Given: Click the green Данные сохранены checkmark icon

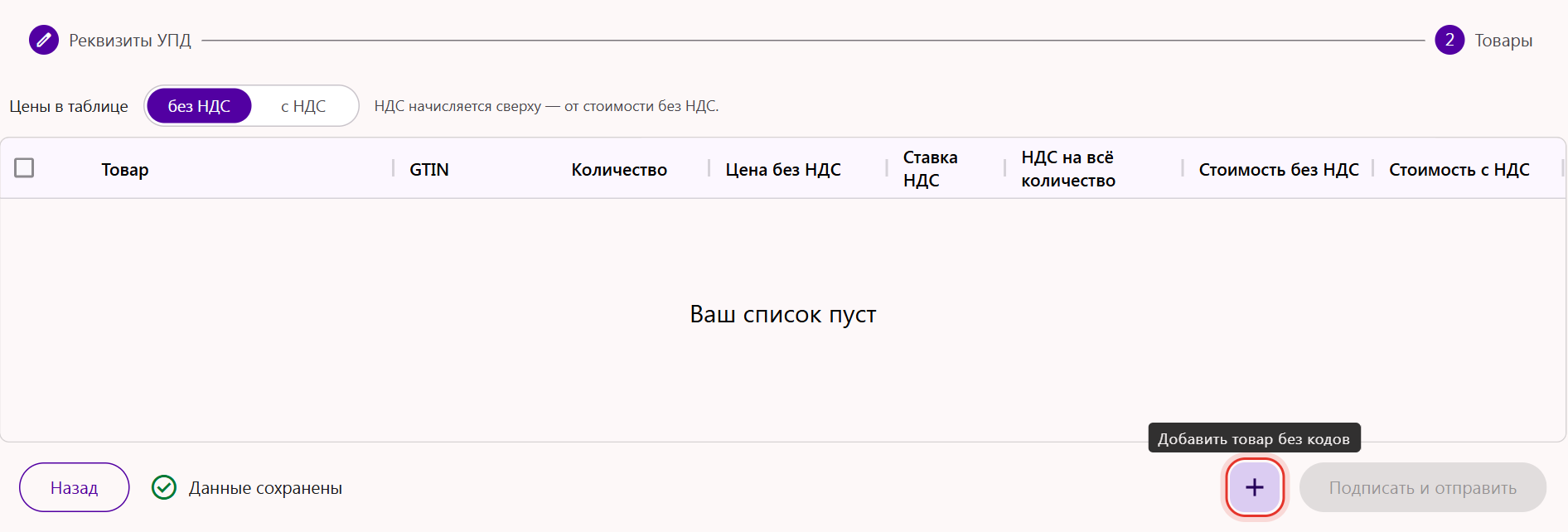Looking at the screenshot, I should pyautogui.click(x=164, y=487).
